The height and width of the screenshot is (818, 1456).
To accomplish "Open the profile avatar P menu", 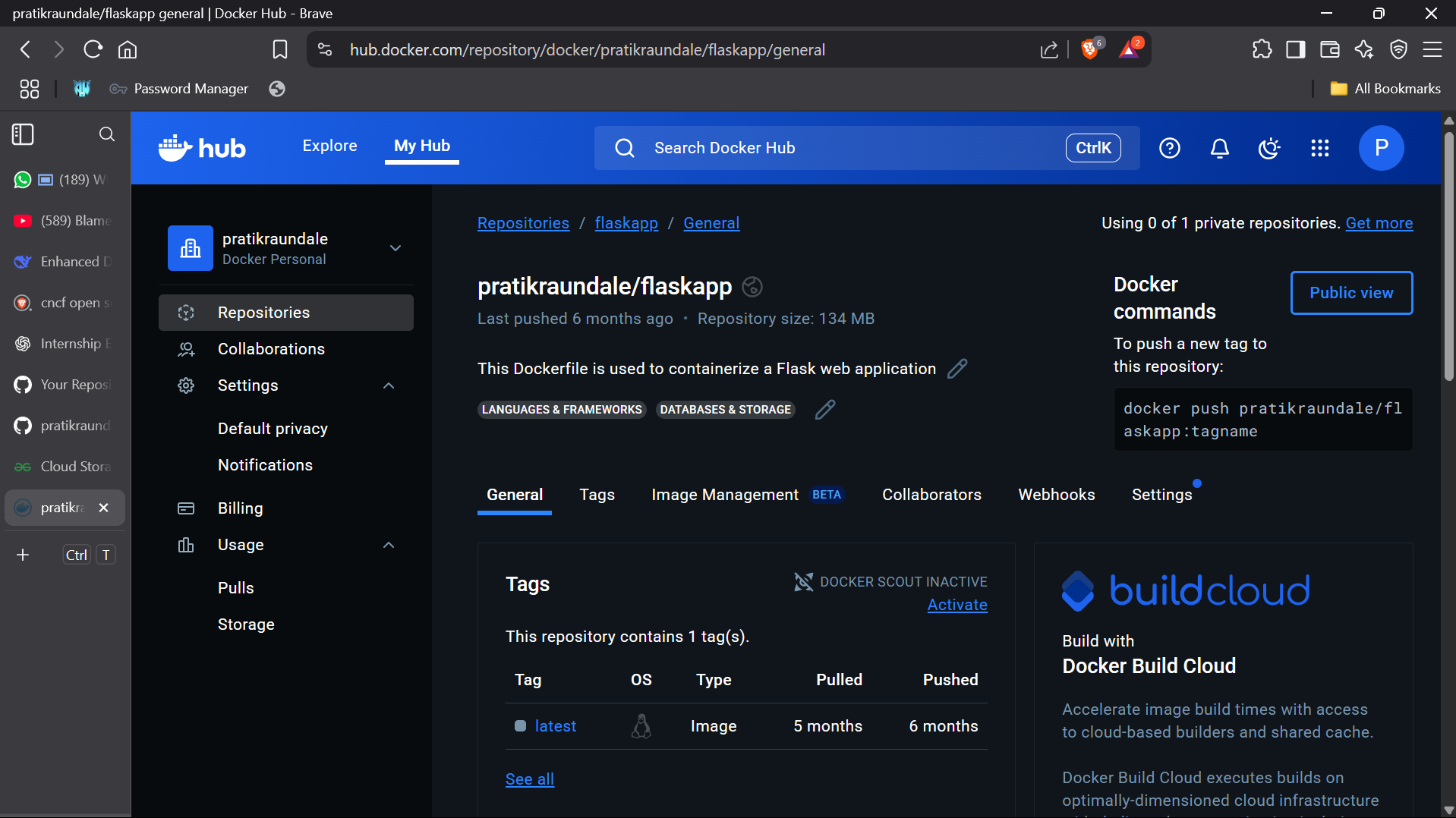I will pyautogui.click(x=1381, y=148).
